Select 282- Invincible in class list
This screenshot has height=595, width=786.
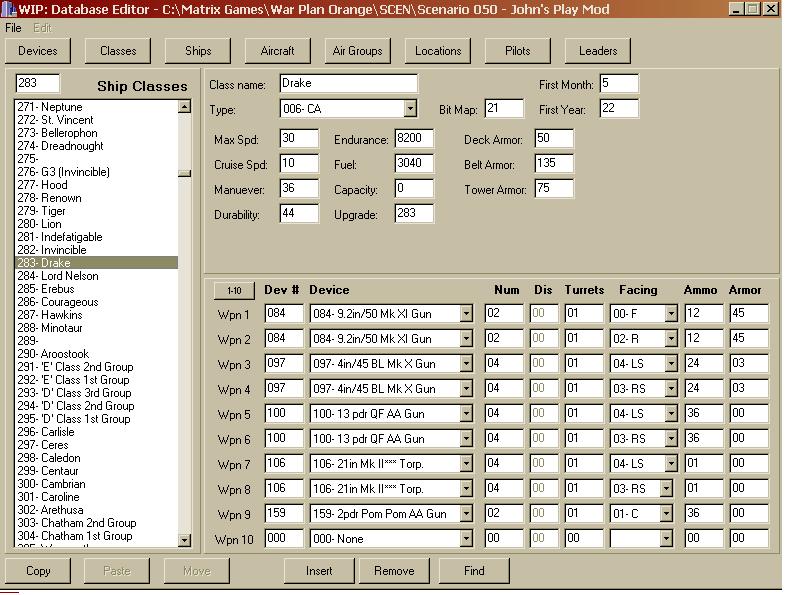[96, 250]
